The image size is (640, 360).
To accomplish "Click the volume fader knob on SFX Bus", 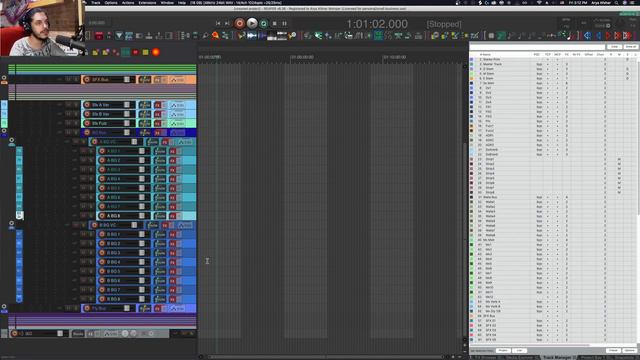I will [127, 80].
